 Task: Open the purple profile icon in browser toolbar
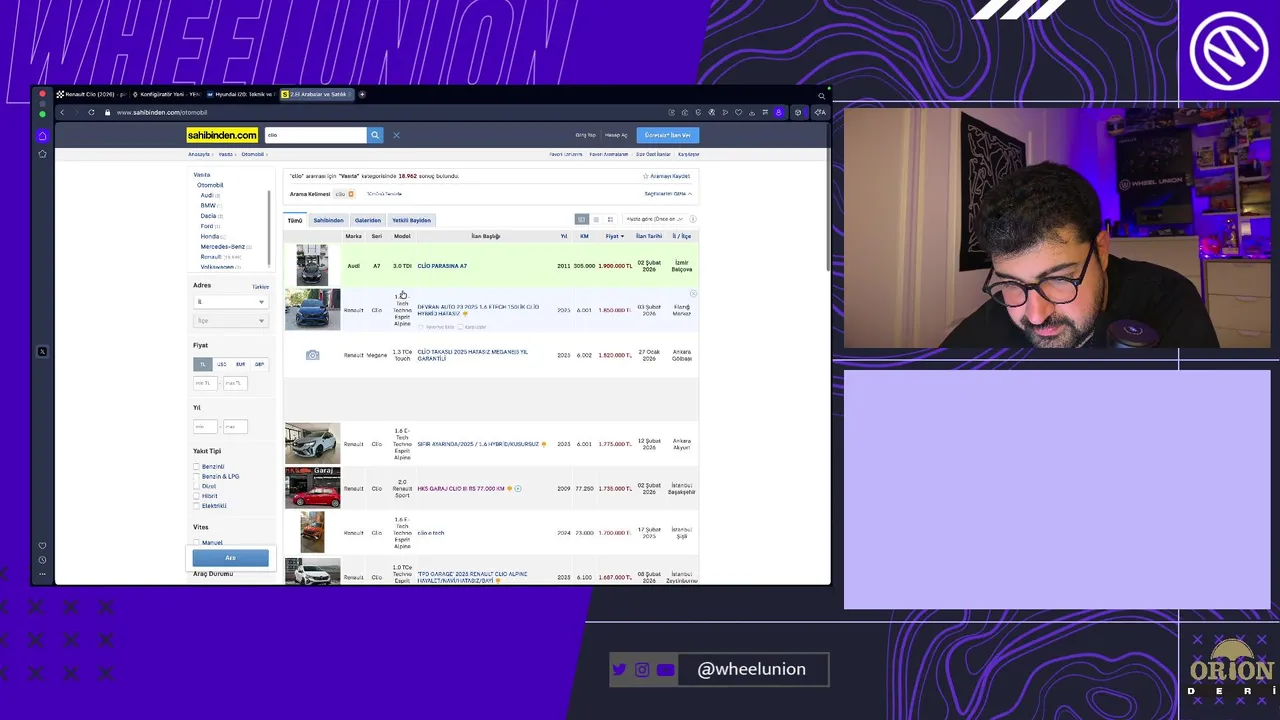779,112
